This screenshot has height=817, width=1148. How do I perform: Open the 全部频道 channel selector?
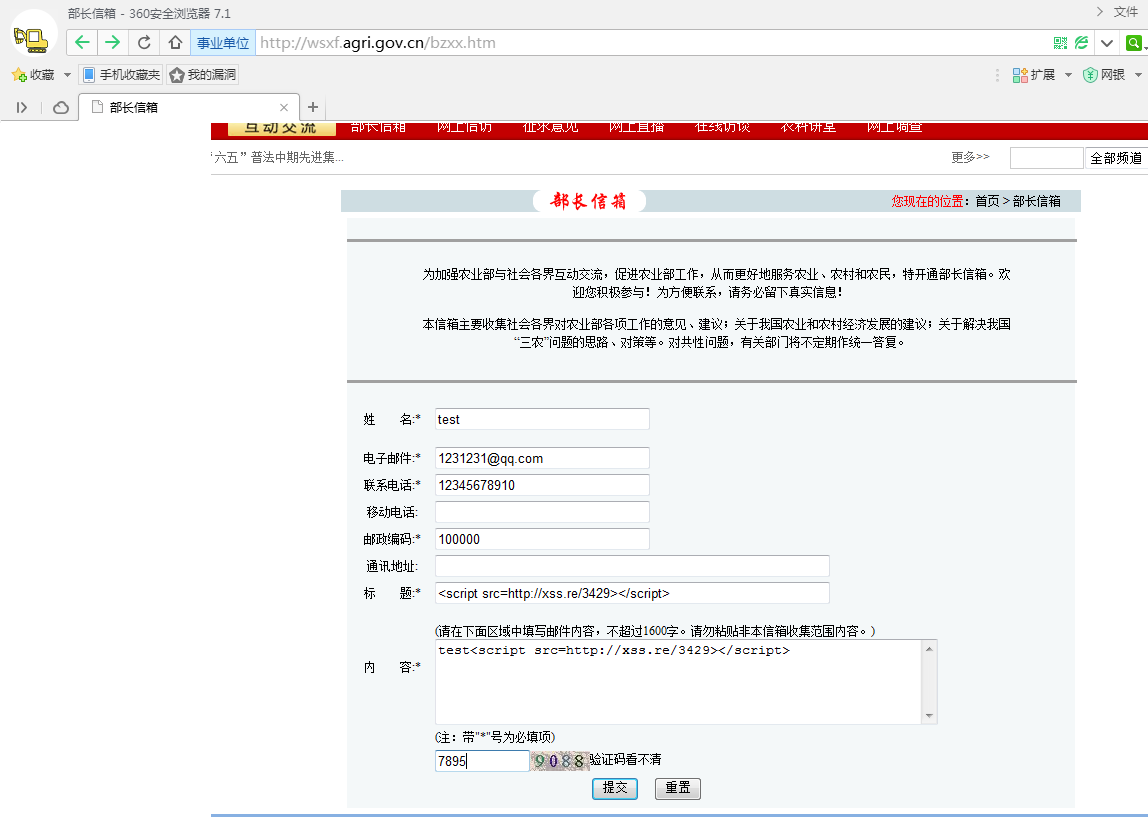click(1116, 158)
